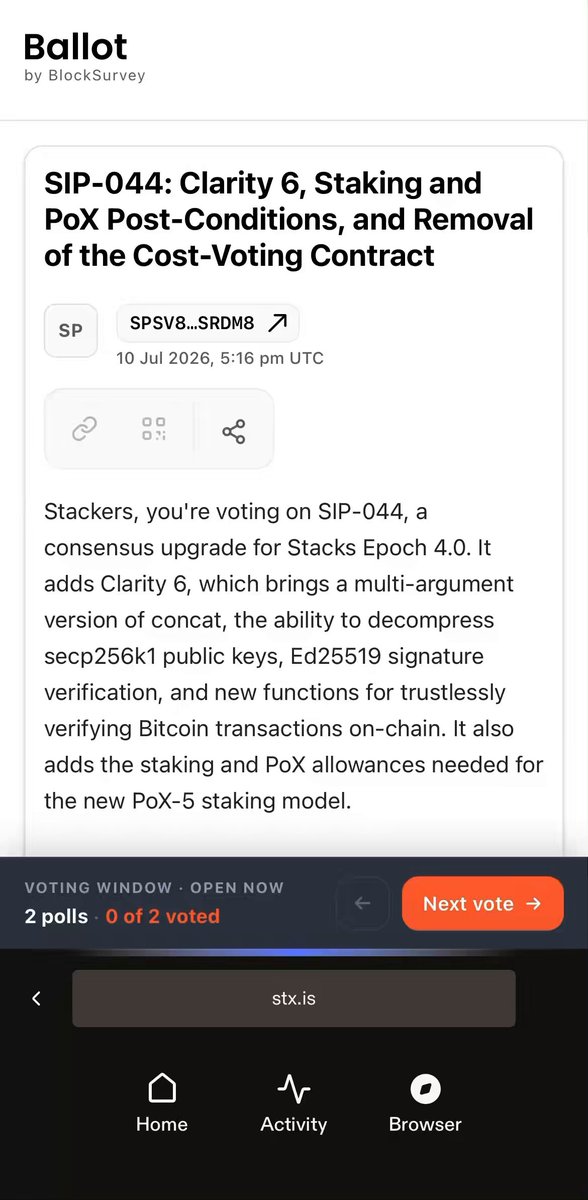Click the Ballot logo header
Image resolution: width=588 pixels, height=1200 pixels.
[76, 46]
